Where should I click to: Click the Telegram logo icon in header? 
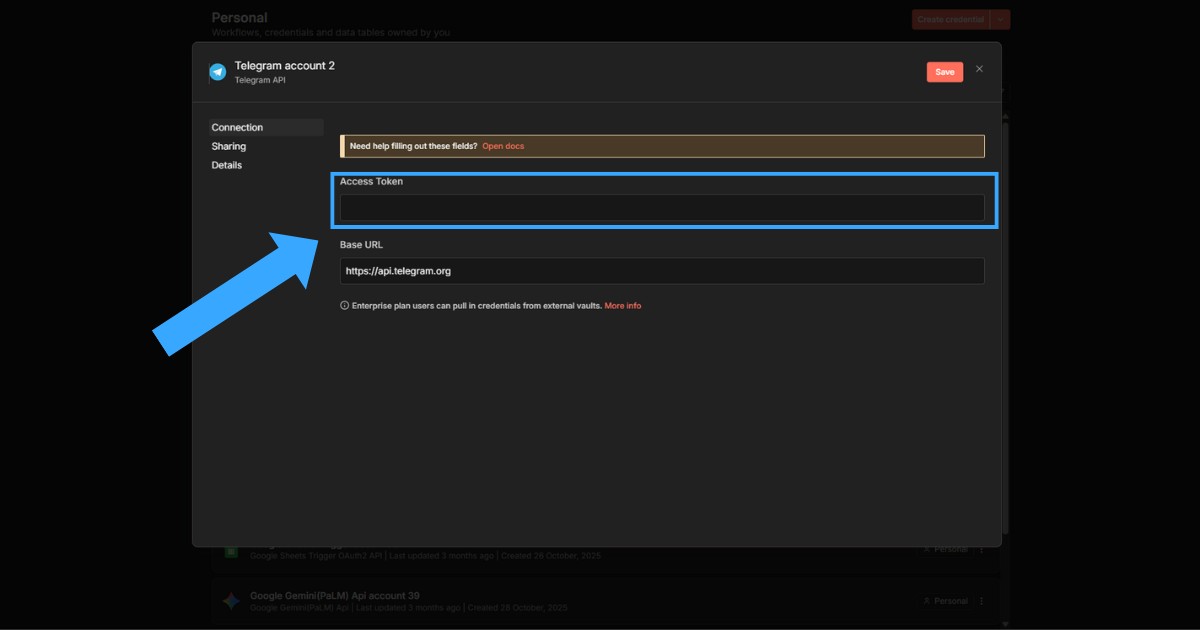[217, 72]
